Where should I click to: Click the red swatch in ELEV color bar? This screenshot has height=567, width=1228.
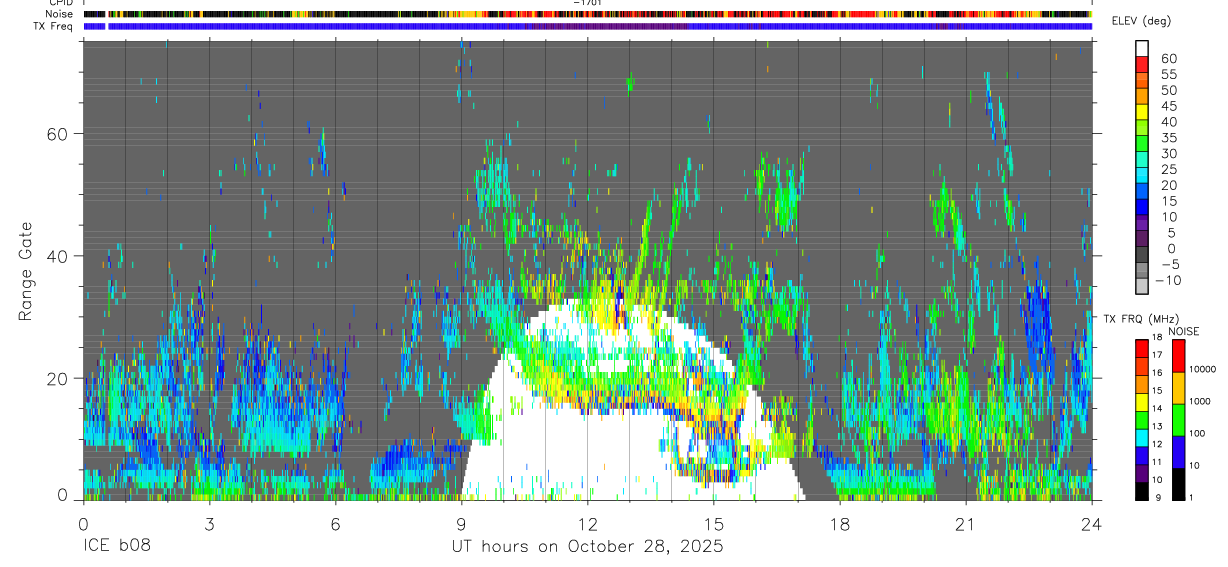1142,65
